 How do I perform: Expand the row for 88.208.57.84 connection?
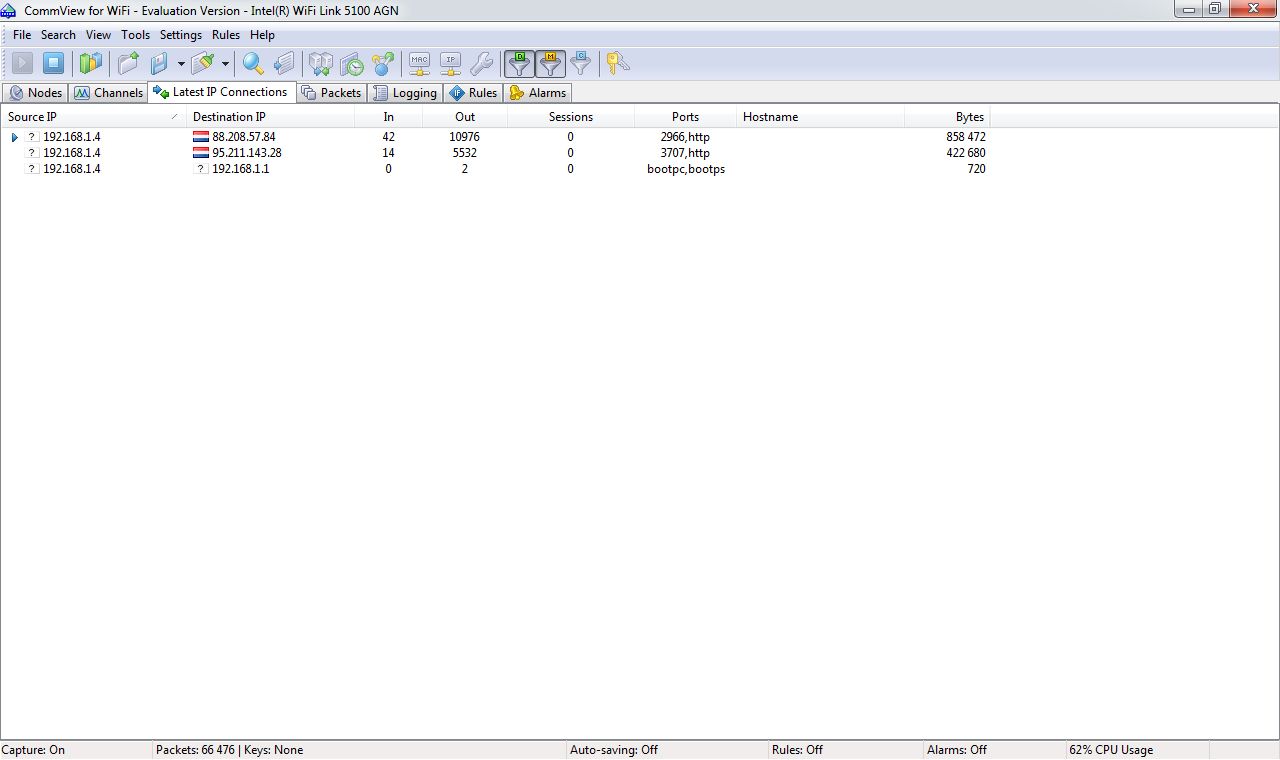(x=14, y=137)
